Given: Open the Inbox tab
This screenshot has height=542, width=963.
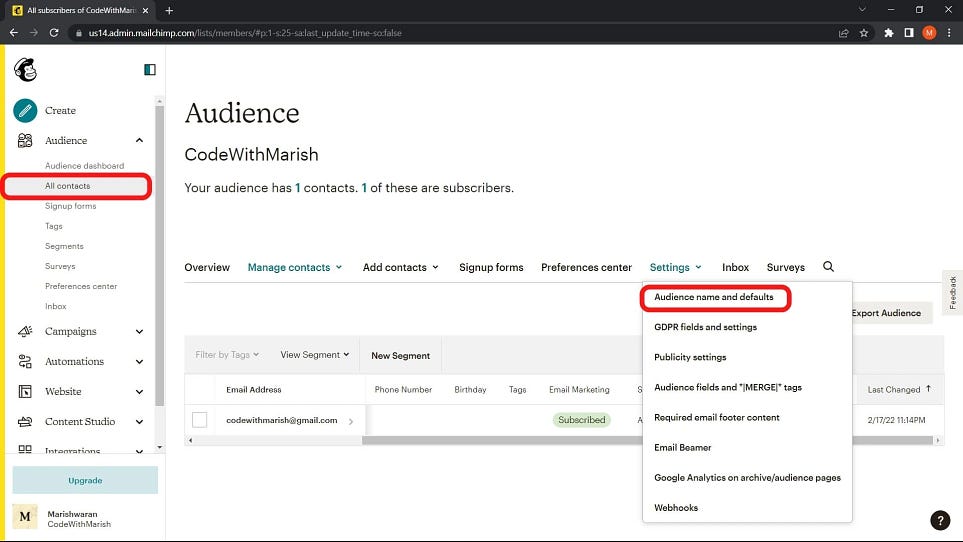Looking at the screenshot, I should [x=735, y=268].
